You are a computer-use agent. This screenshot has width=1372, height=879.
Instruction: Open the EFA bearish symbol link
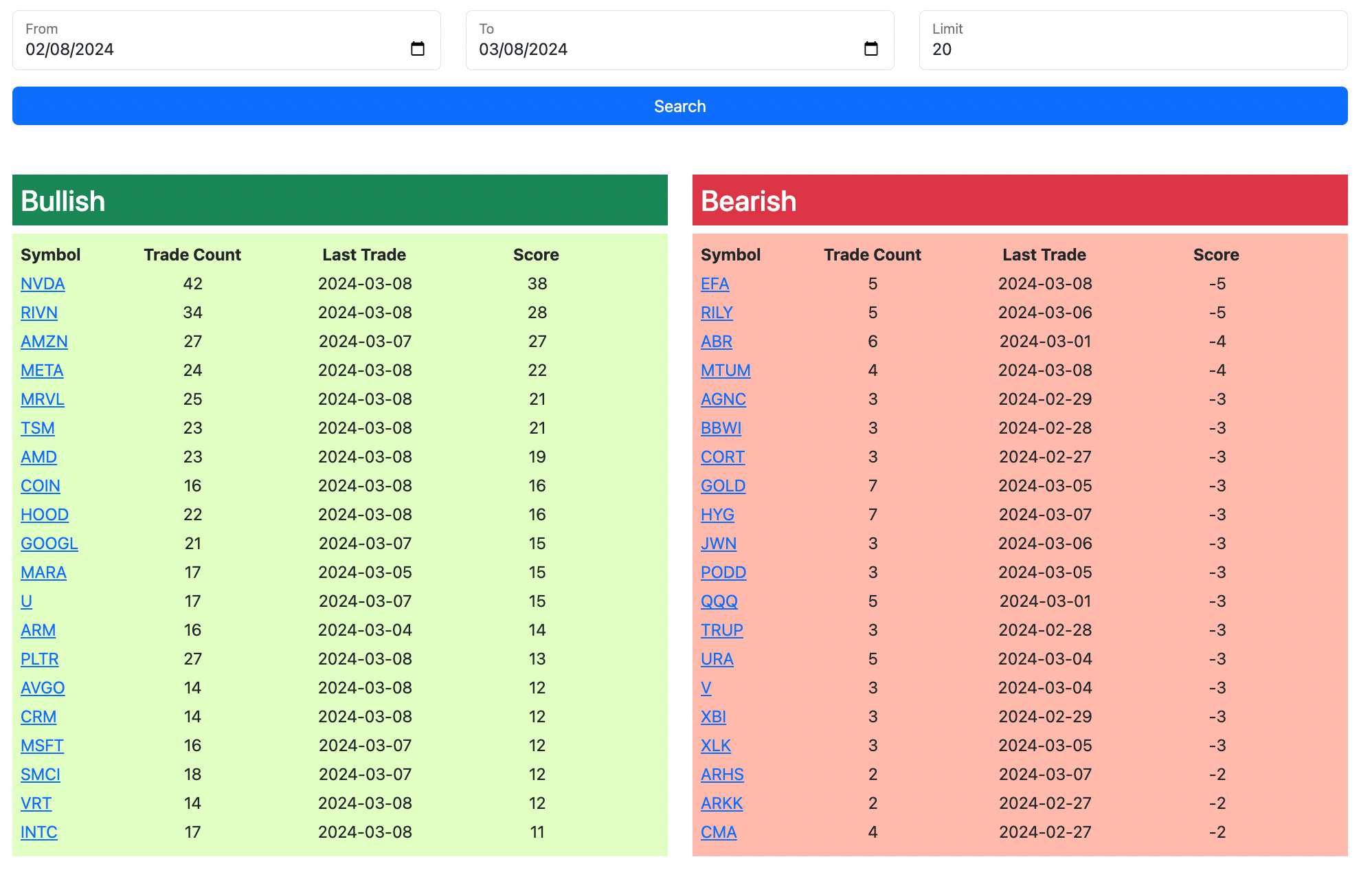pyautogui.click(x=715, y=284)
